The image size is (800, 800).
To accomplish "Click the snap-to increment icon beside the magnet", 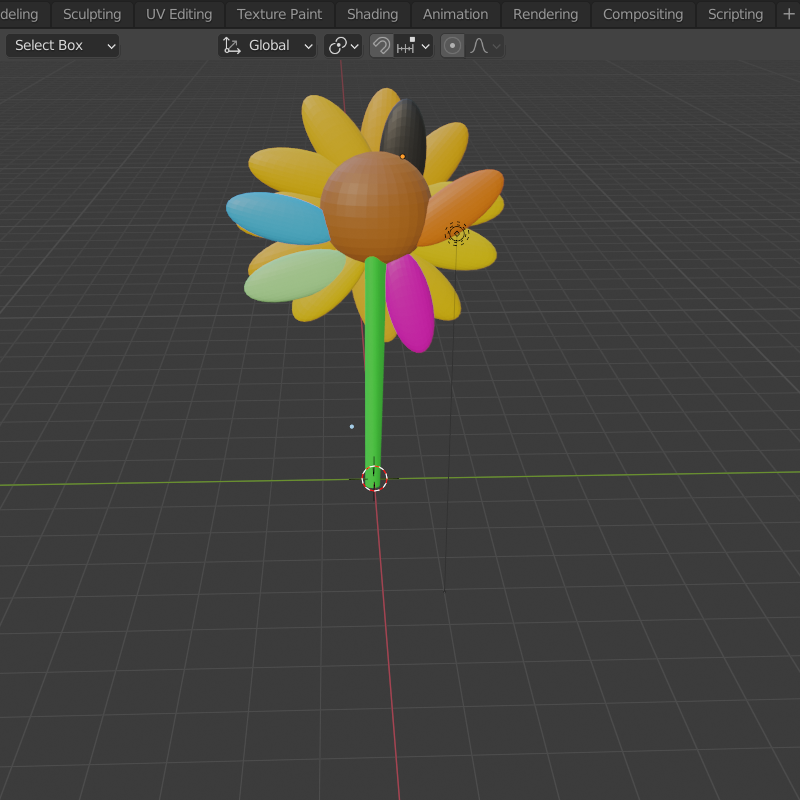I will point(406,46).
